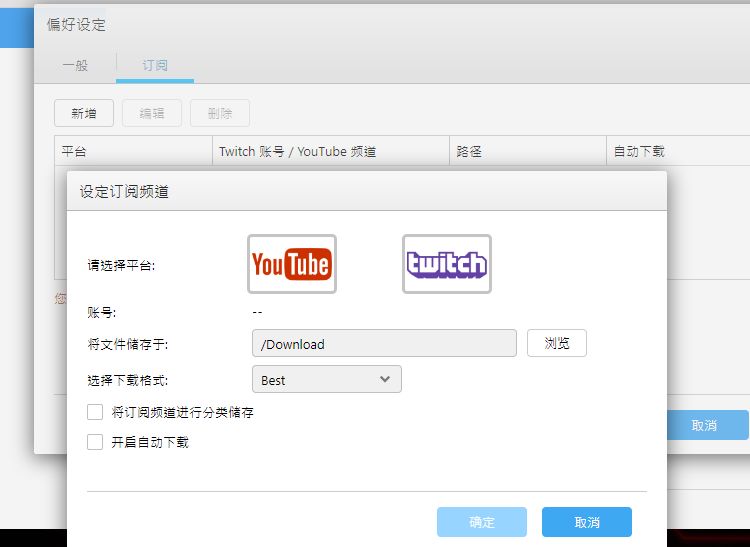Enable categorized storage for subscribed channels
The image size is (750, 547).
tap(95, 412)
